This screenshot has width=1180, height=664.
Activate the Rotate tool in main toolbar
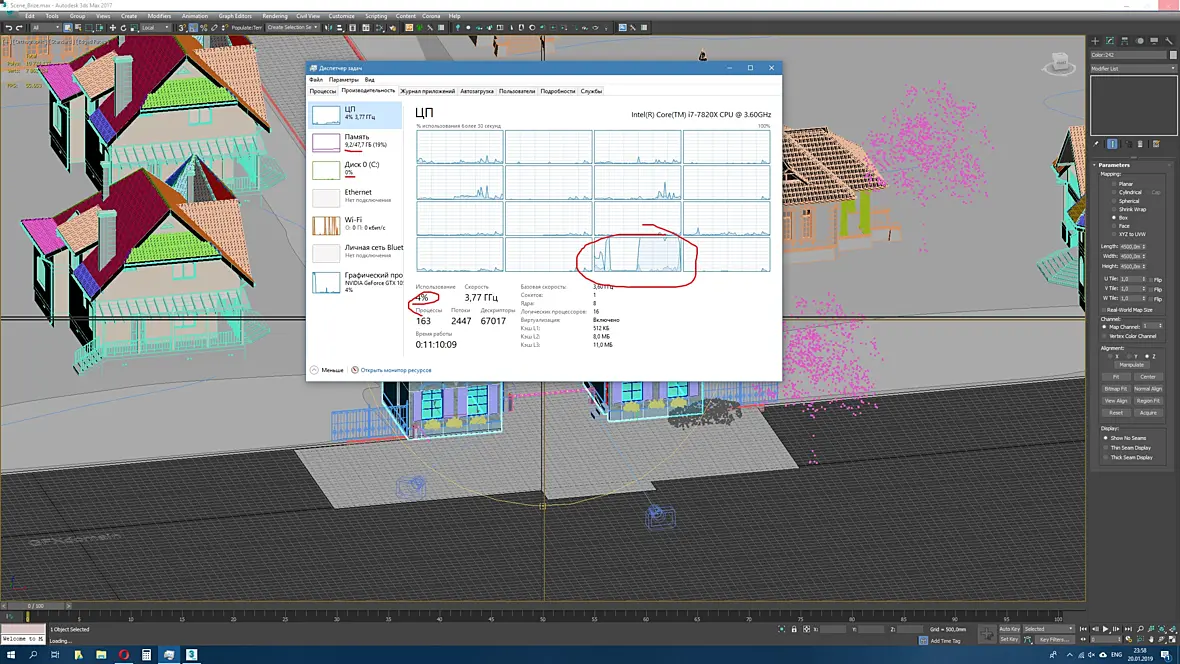pos(123,28)
